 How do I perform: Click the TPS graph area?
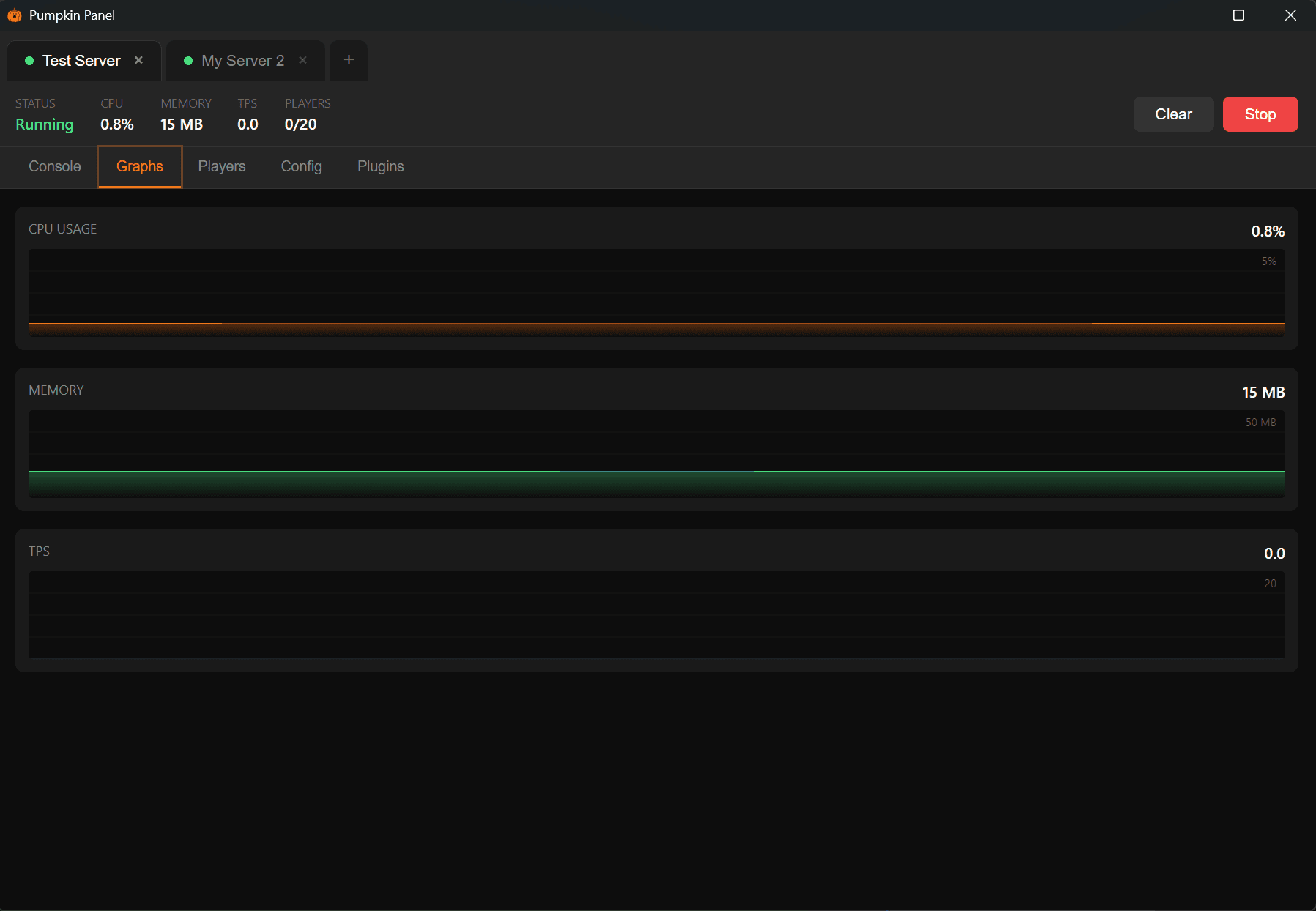(x=656, y=615)
